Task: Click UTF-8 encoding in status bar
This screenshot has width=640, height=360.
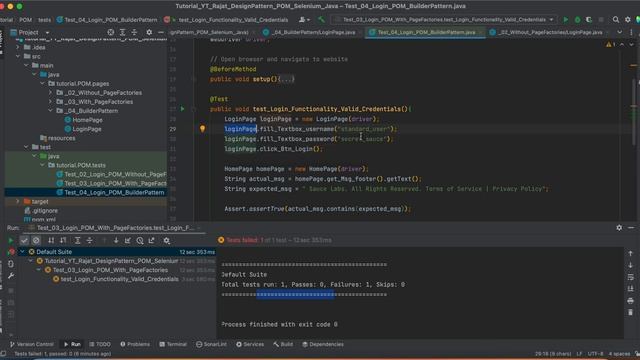Action: (x=595, y=353)
